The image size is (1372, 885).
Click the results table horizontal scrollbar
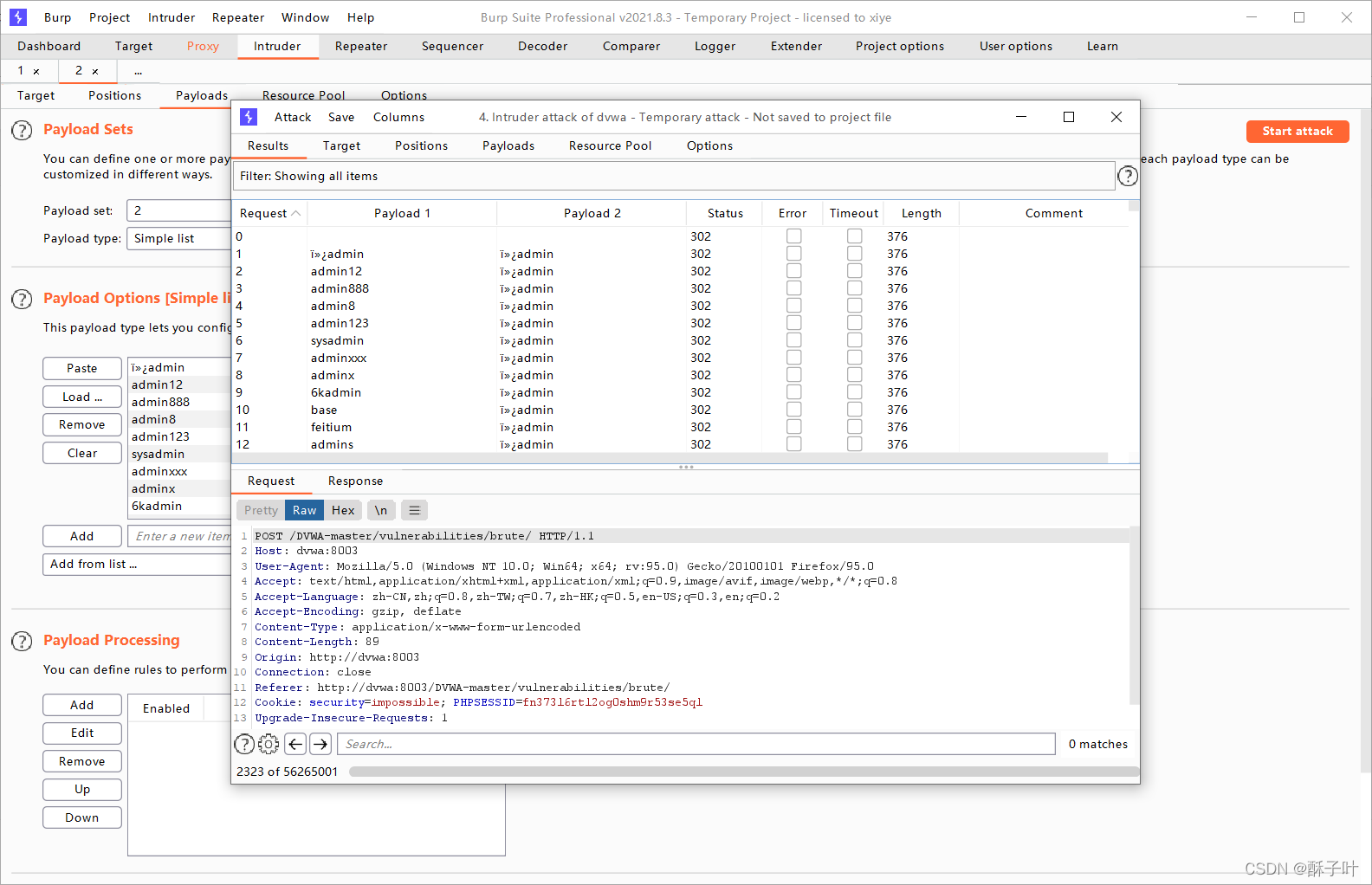click(670, 457)
